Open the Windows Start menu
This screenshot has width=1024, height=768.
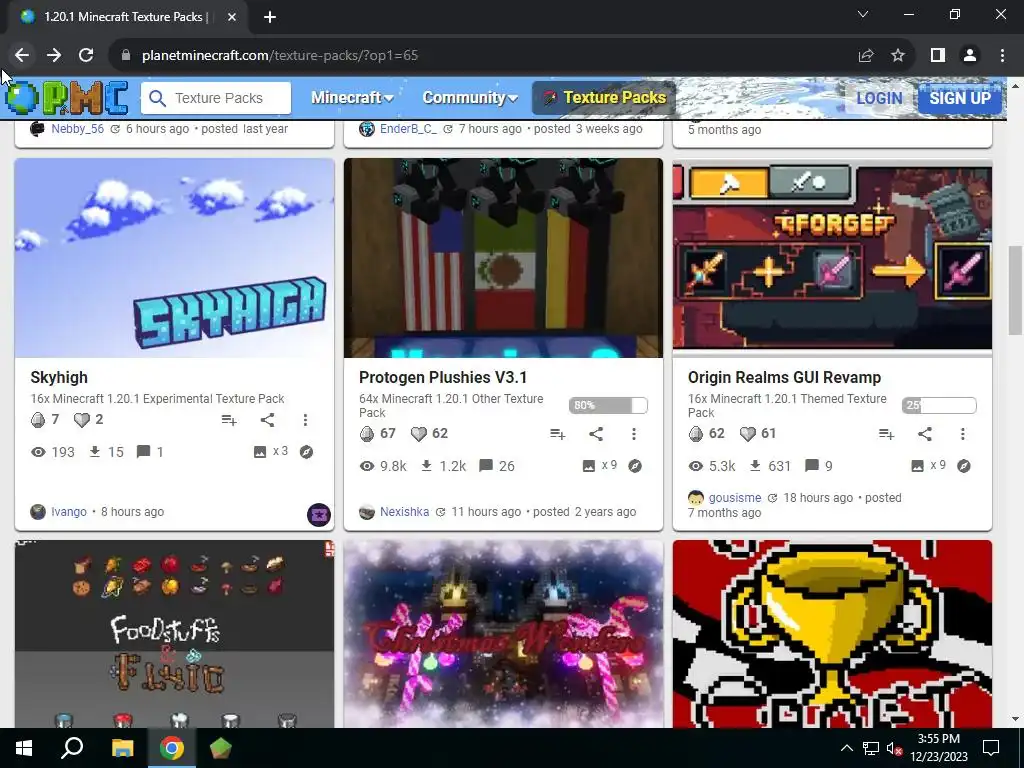[24, 748]
